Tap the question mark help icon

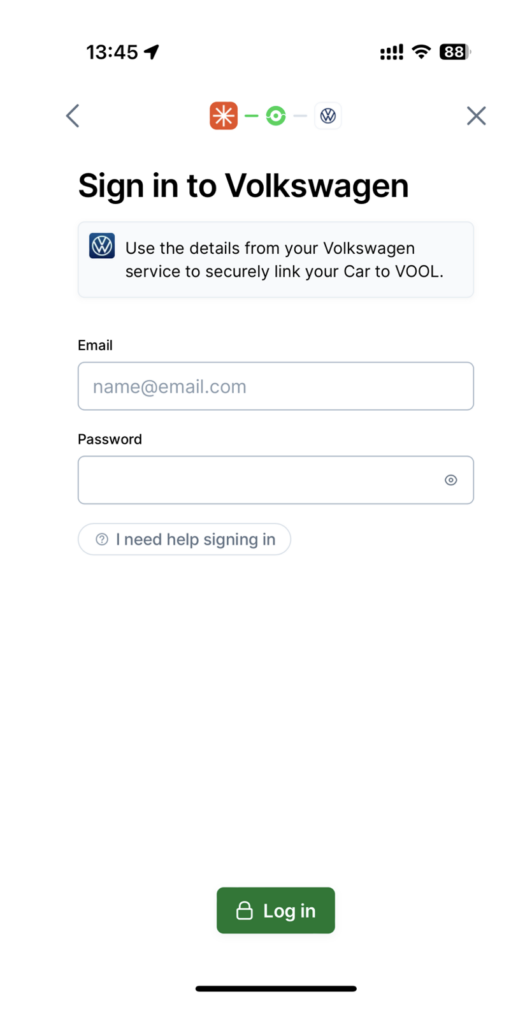tap(101, 539)
